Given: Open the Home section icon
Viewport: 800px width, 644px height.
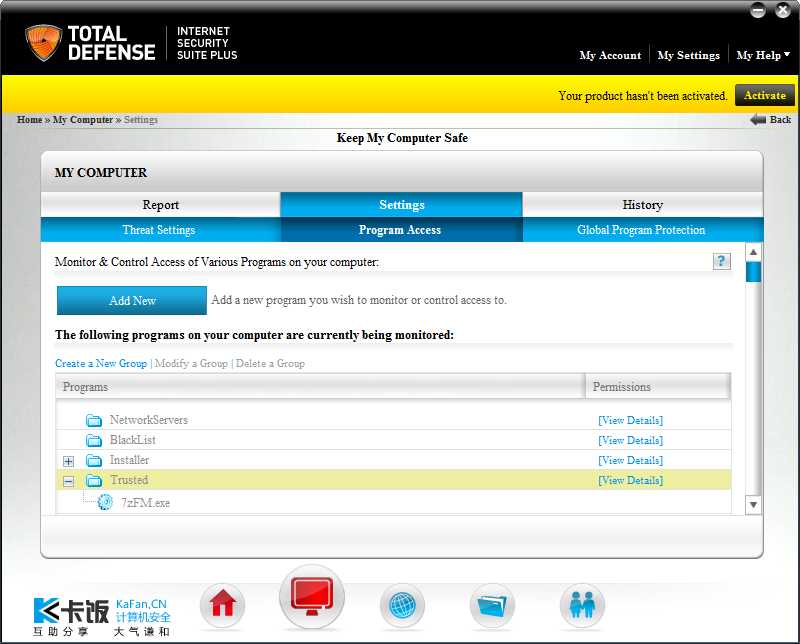Looking at the screenshot, I should coord(222,605).
